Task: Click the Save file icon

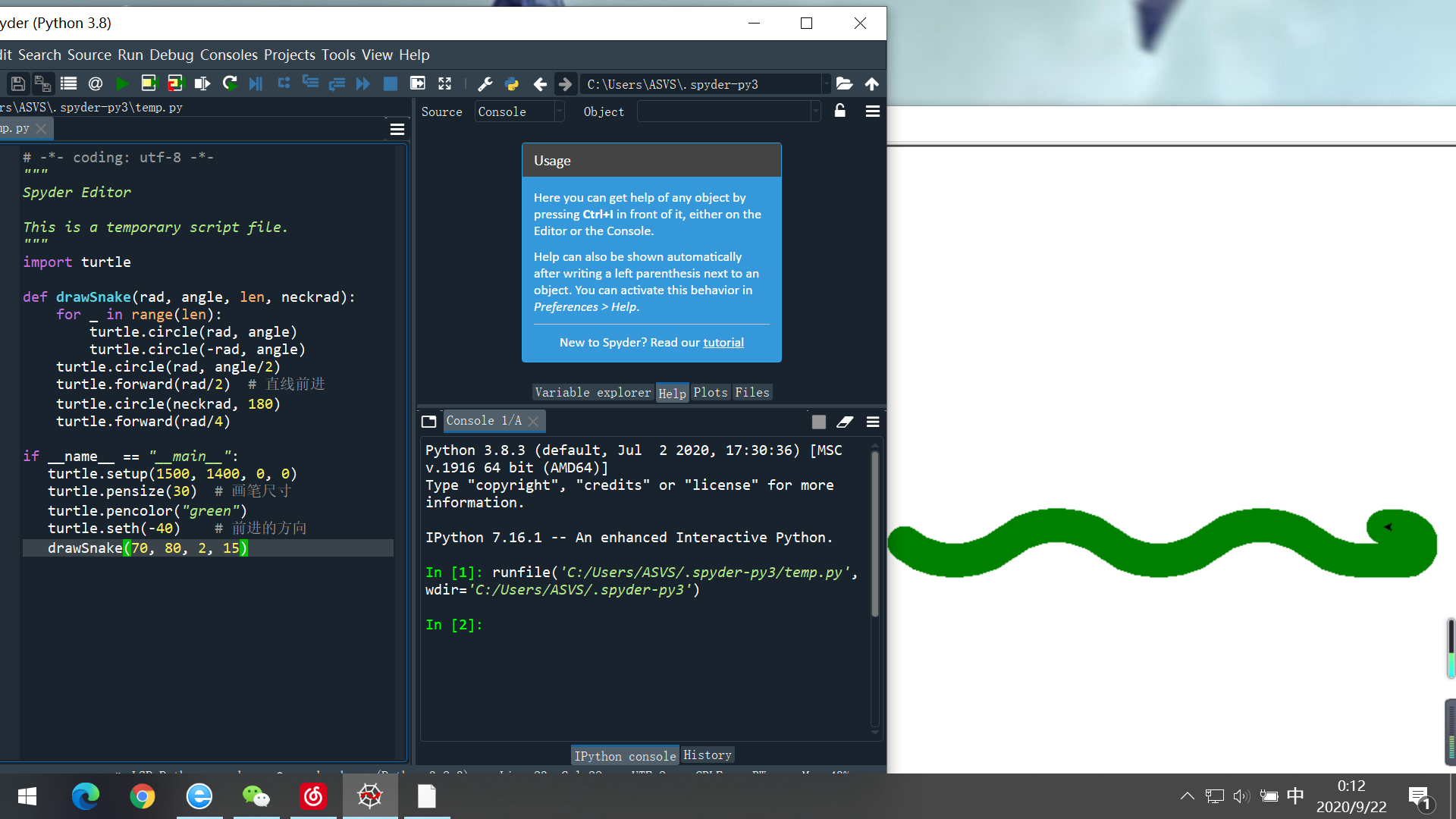Action: (x=18, y=84)
